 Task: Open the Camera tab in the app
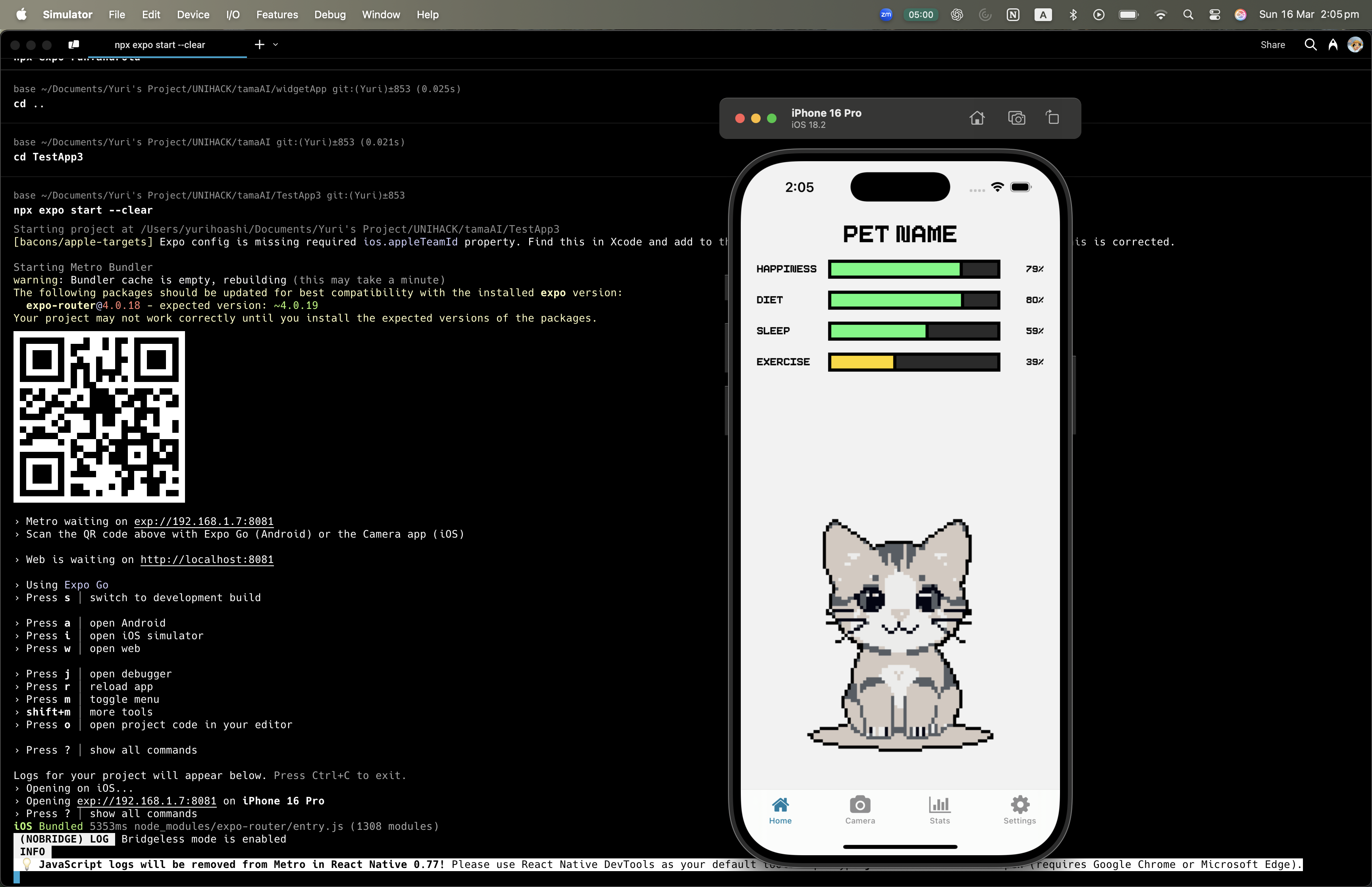(859, 810)
